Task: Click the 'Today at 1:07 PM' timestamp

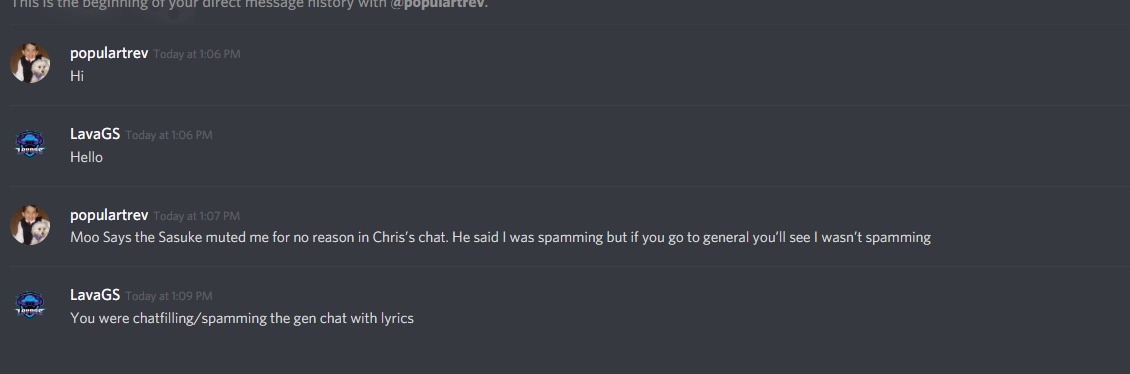Action: coord(197,215)
